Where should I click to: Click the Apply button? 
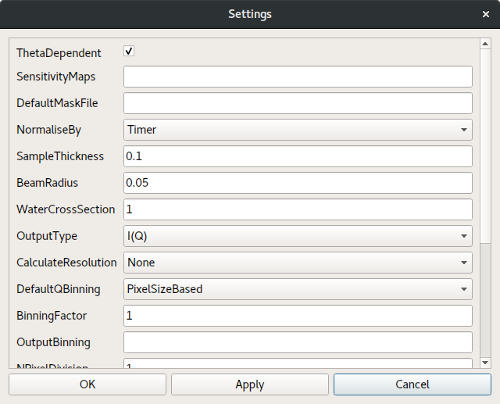[x=250, y=384]
